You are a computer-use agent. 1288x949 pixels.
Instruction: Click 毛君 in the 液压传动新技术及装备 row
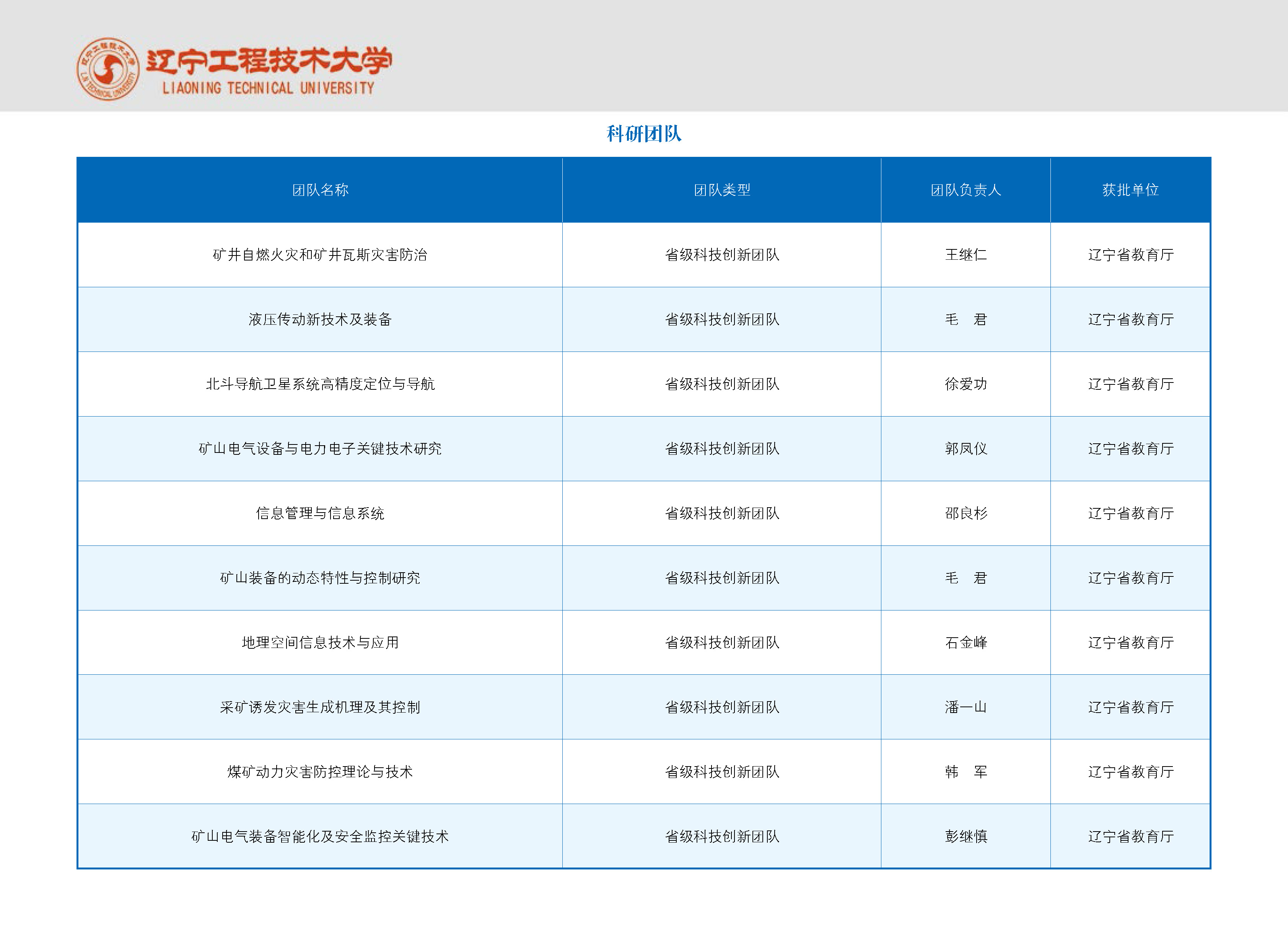[966, 319]
